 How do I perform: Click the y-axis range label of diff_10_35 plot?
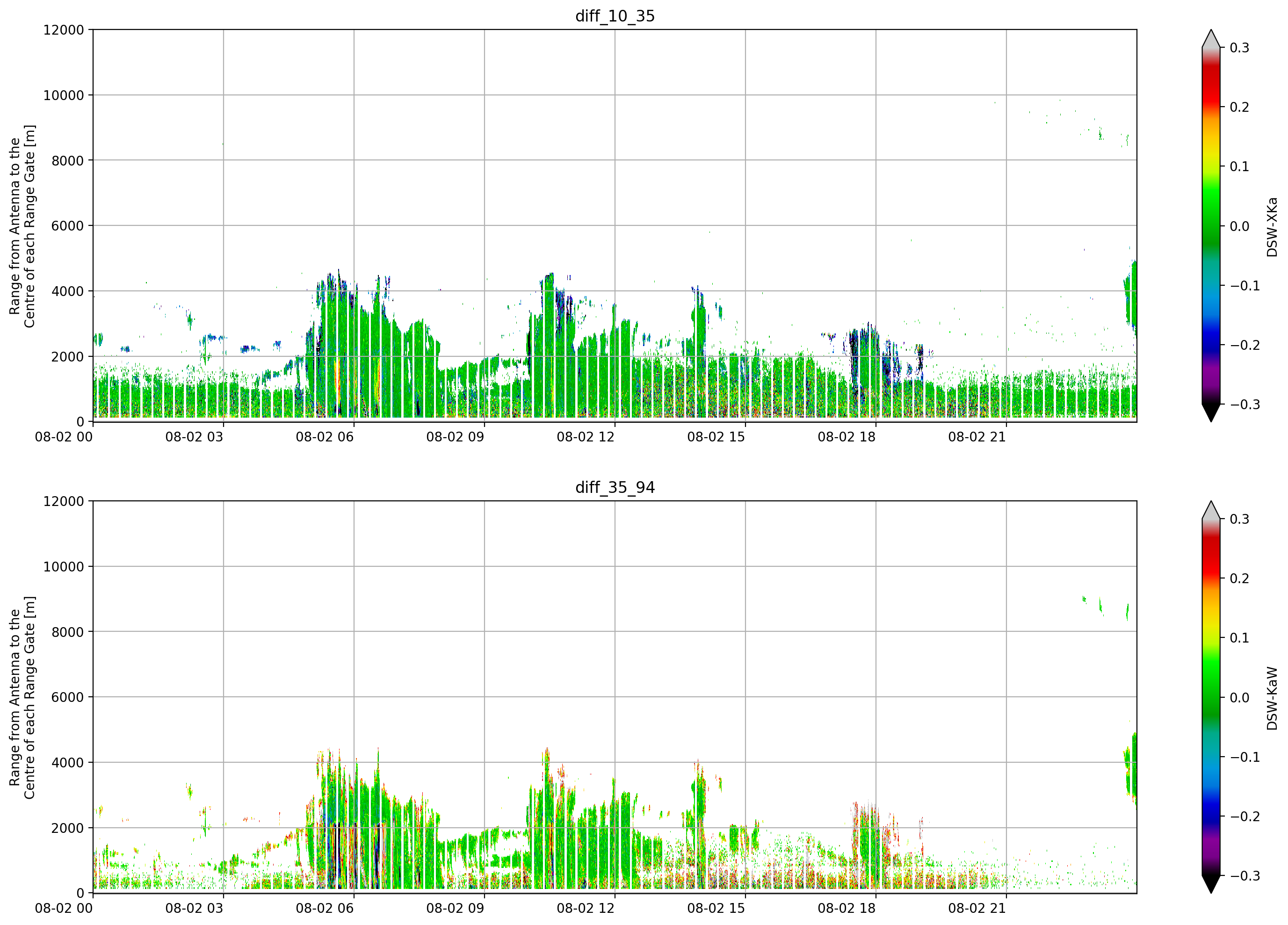point(22,226)
